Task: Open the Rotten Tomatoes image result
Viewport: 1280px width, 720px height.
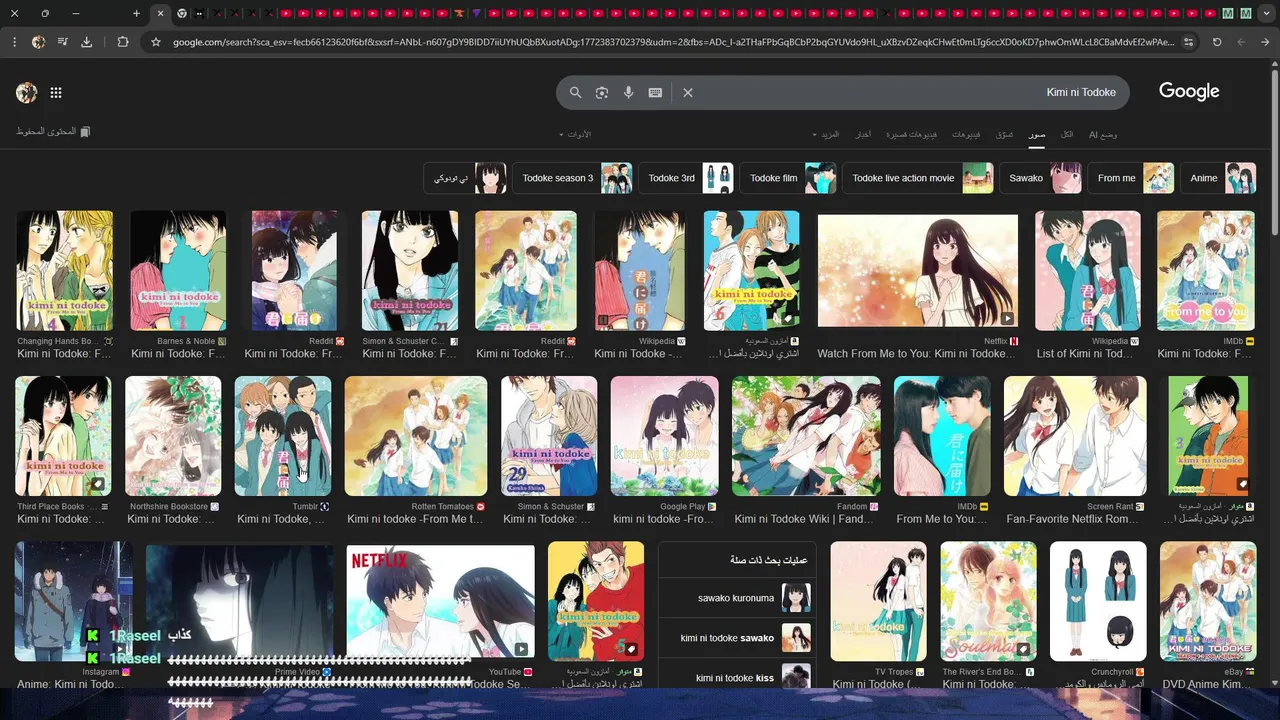Action: click(416, 436)
